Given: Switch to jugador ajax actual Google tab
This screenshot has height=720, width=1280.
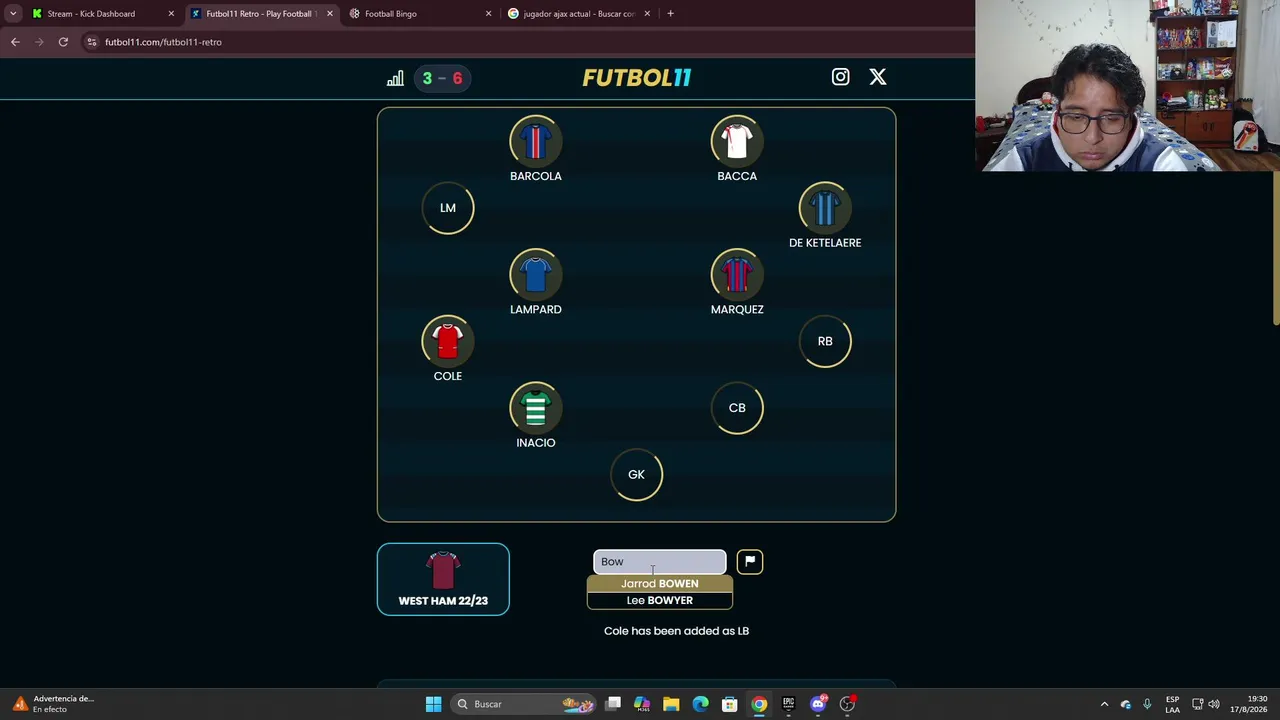Looking at the screenshot, I should click(x=579, y=14).
